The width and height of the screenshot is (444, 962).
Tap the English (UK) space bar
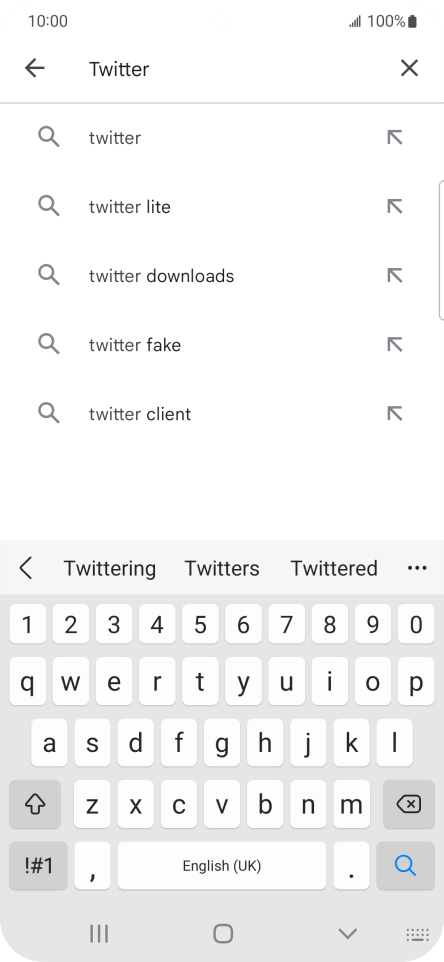[221, 866]
